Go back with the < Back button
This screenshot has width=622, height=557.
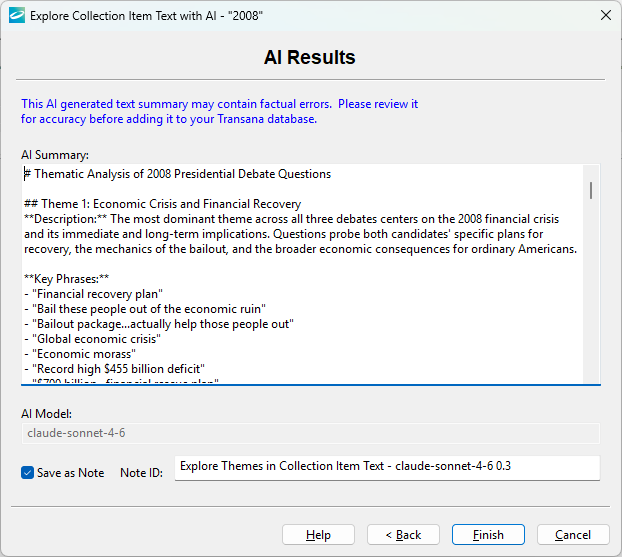pyautogui.click(x=403, y=535)
